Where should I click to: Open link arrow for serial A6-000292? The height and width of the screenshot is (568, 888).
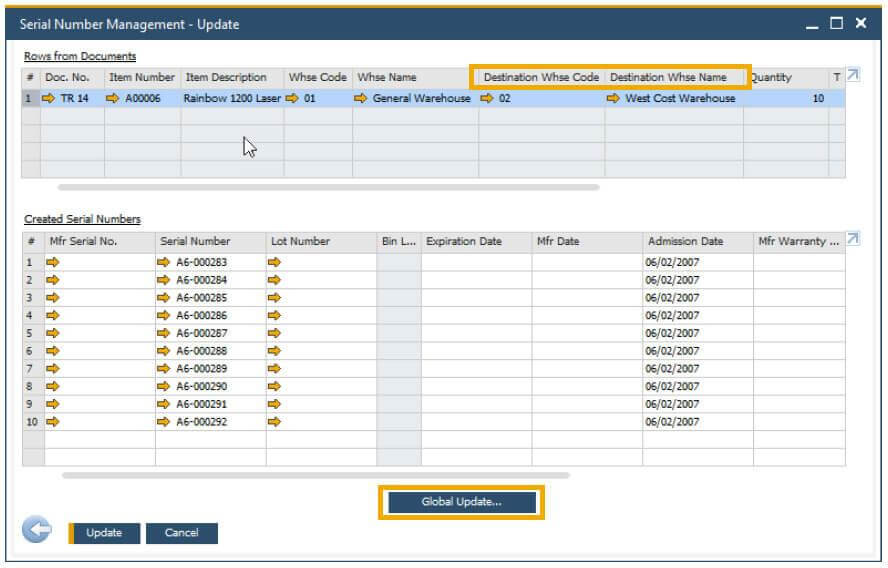point(163,422)
